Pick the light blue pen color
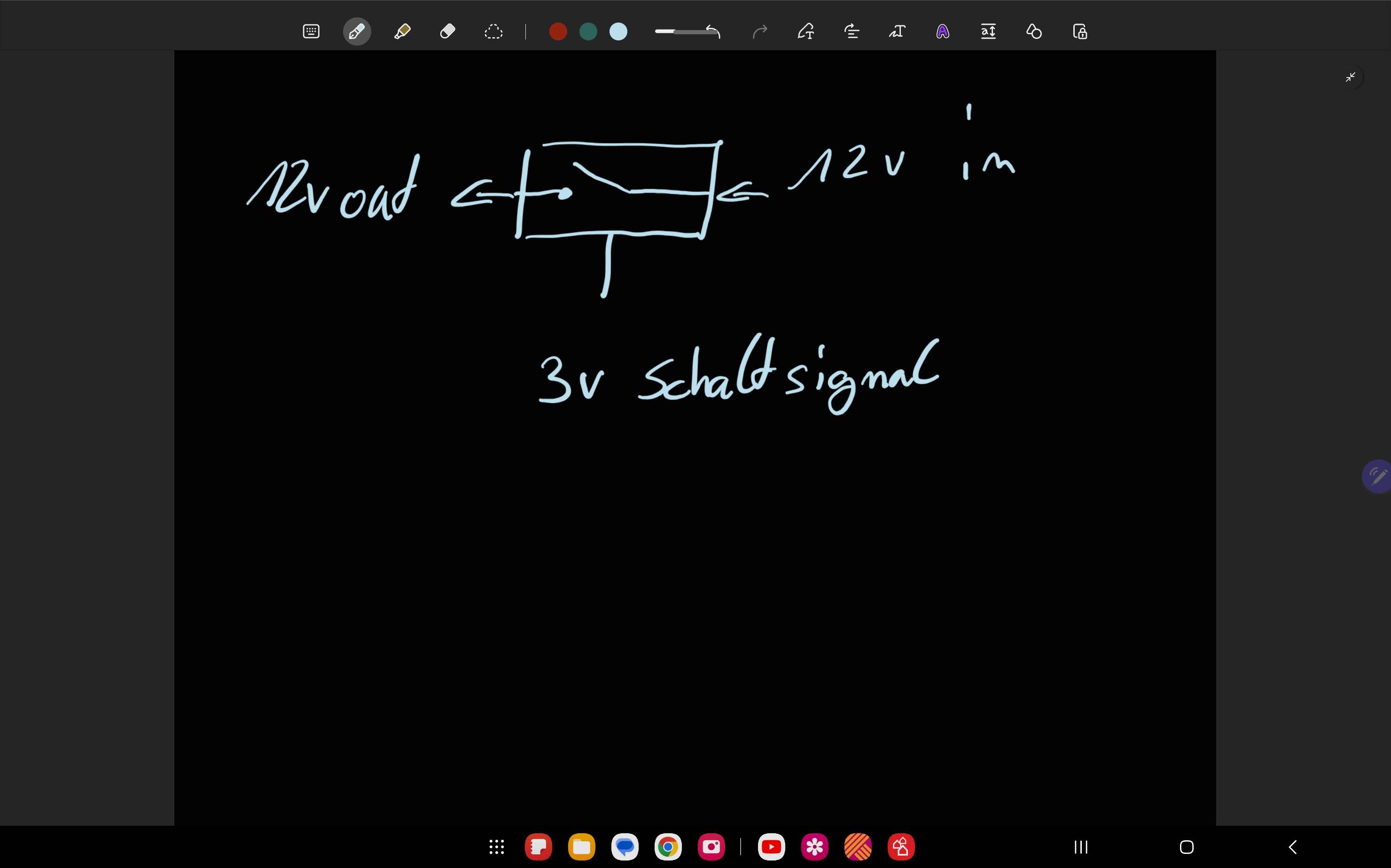Screen dimensions: 1391x868 [x=618, y=31]
